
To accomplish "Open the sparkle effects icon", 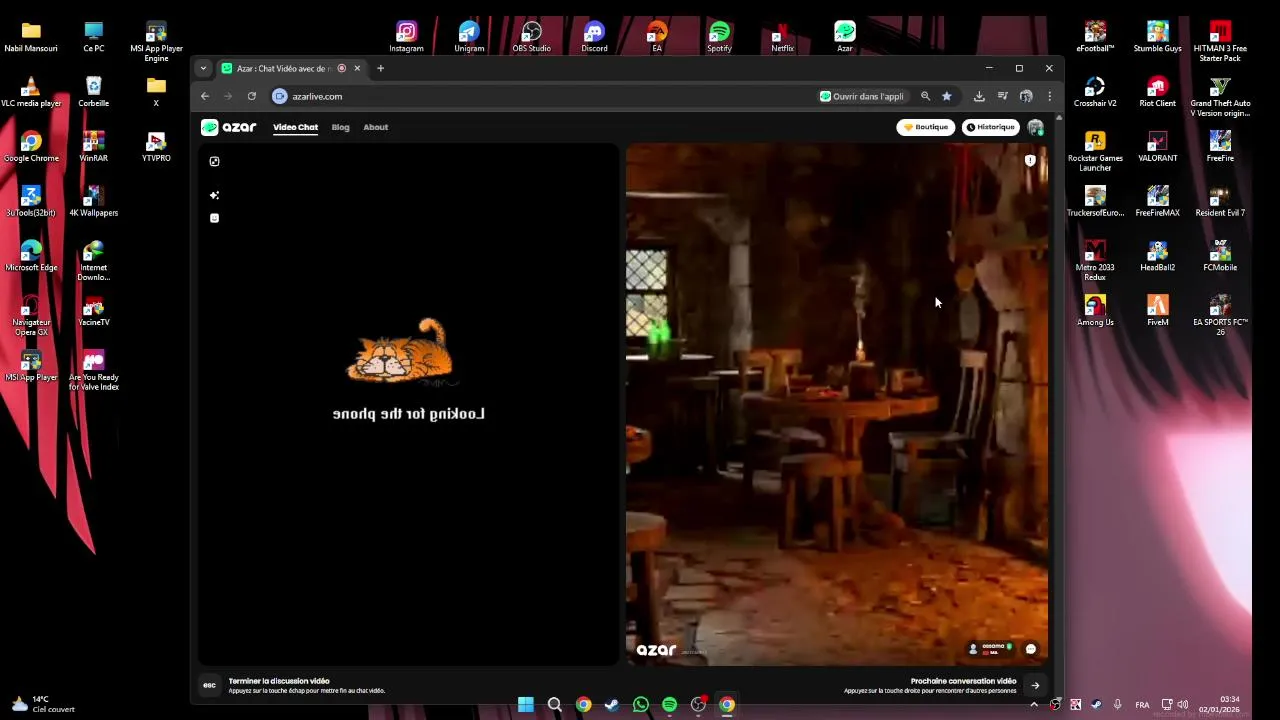I will [x=214, y=195].
